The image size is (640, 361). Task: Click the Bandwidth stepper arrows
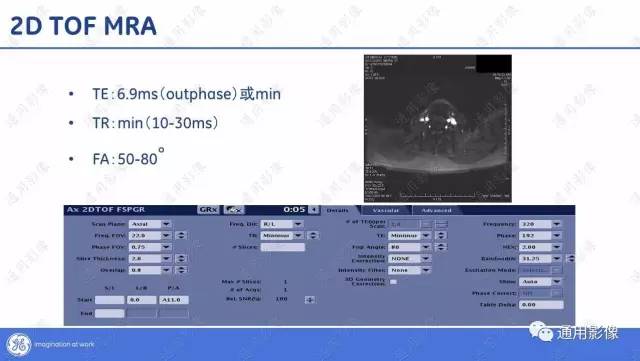click(571, 258)
